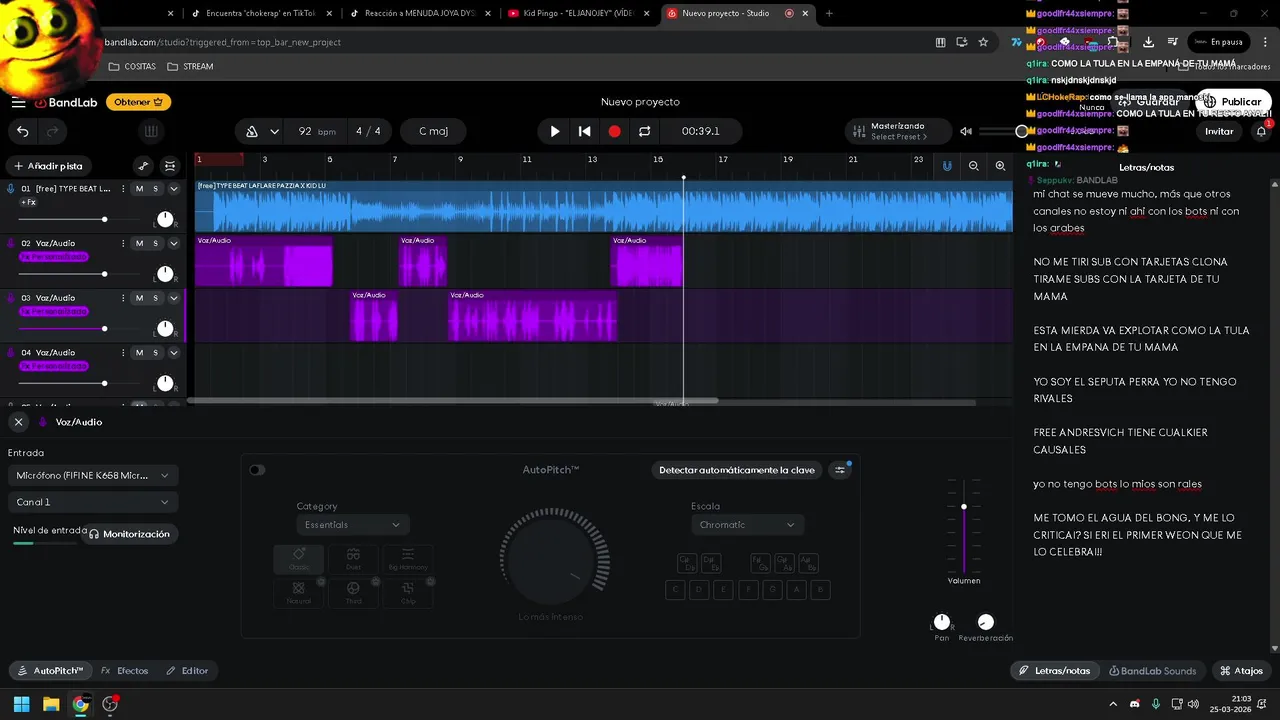This screenshot has height=720, width=1280.
Task: Return playhead to start
Action: (585, 131)
